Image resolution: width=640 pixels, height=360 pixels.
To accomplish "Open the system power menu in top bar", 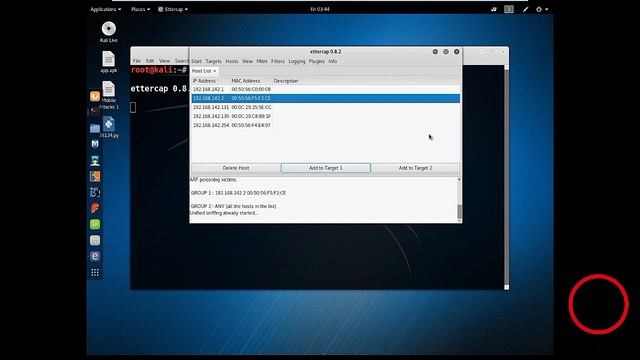I will (x=542, y=9).
